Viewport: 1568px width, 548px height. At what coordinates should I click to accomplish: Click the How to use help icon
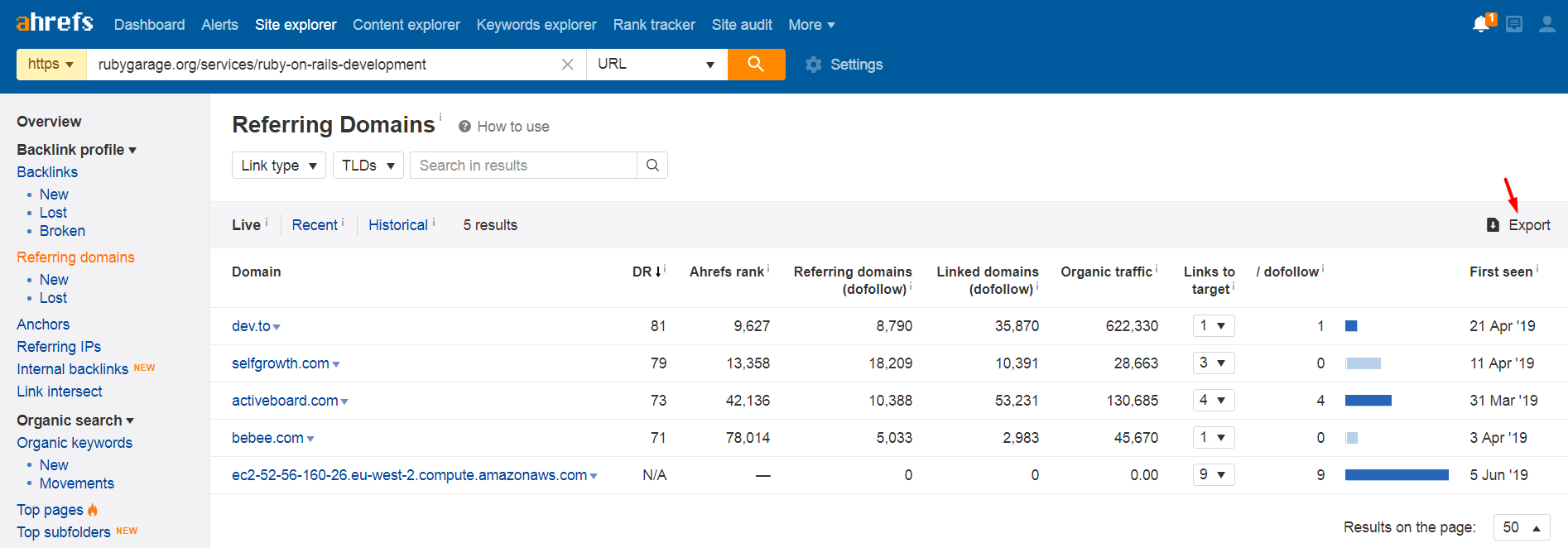(464, 127)
